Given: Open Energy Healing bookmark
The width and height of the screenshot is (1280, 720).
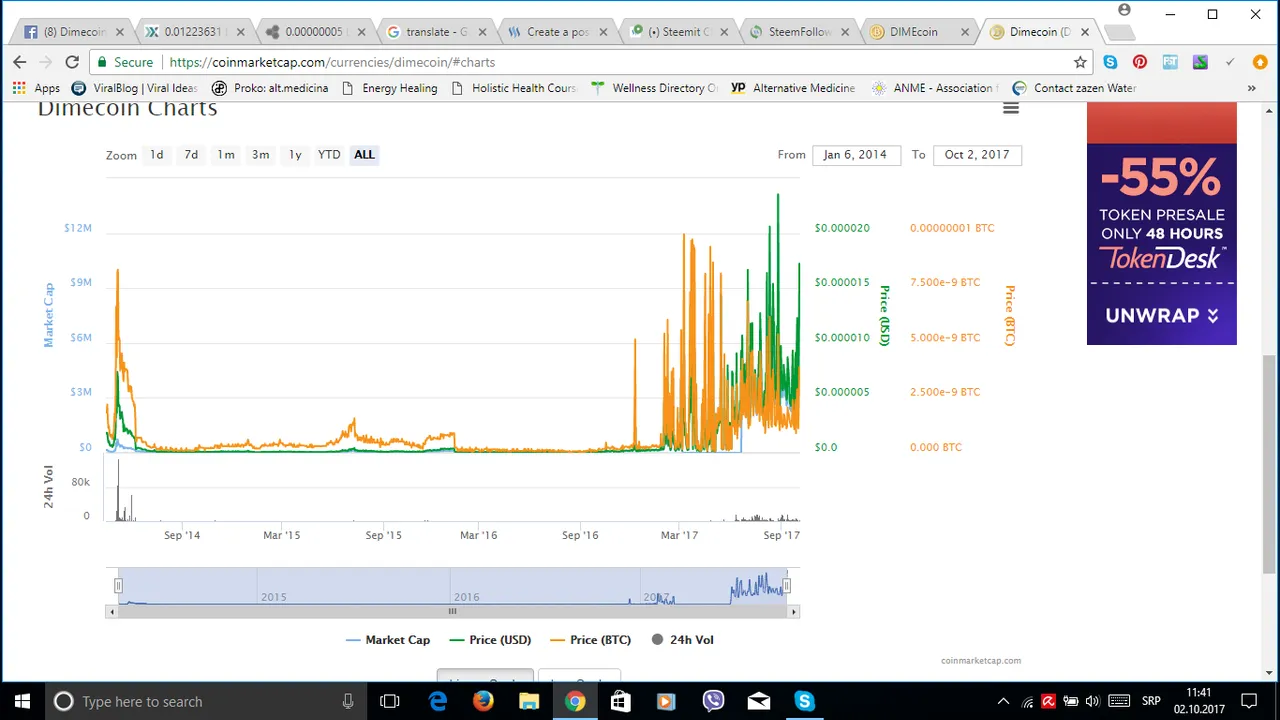Looking at the screenshot, I should [389, 88].
